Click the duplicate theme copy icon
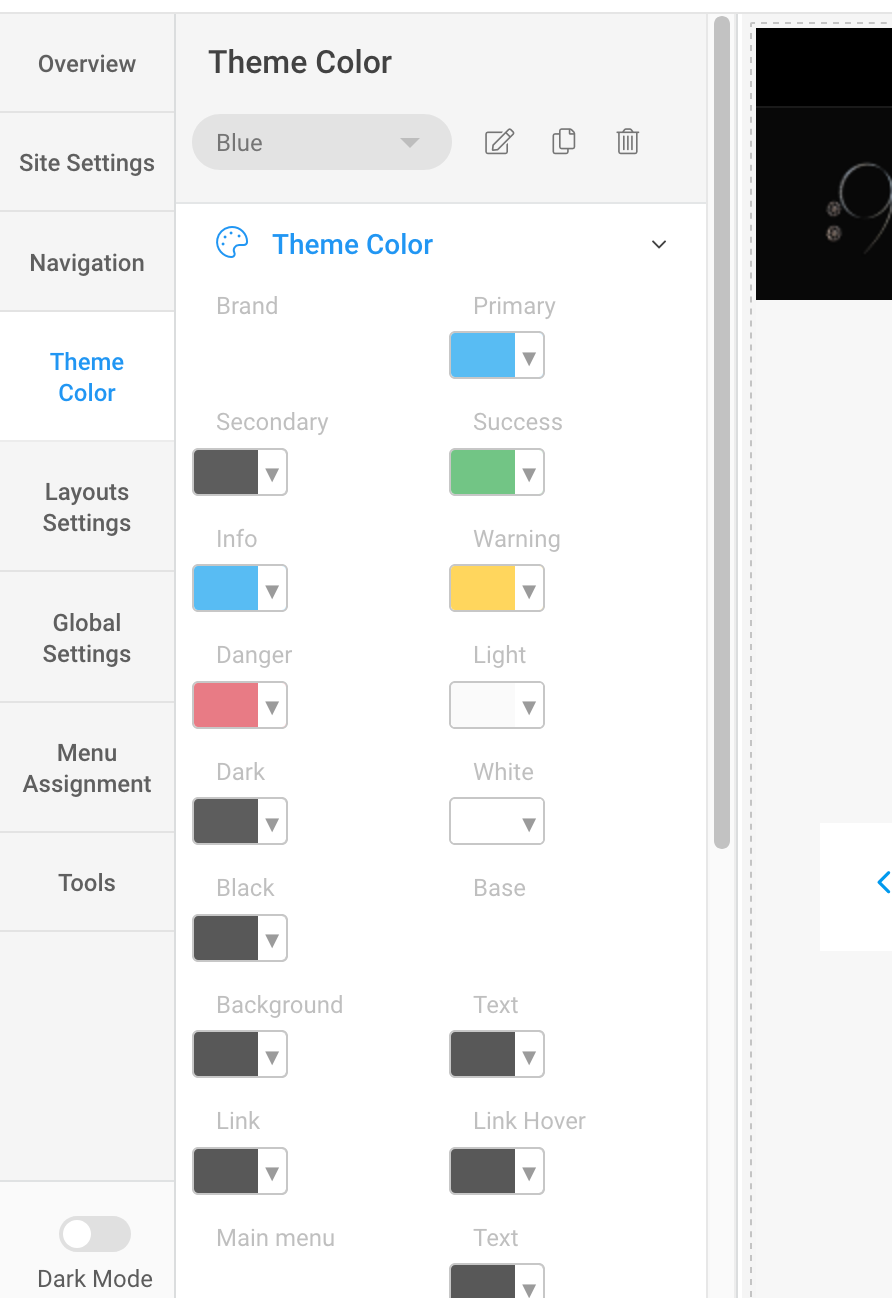Image resolution: width=892 pixels, height=1298 pixels. [x=564, y=142]
